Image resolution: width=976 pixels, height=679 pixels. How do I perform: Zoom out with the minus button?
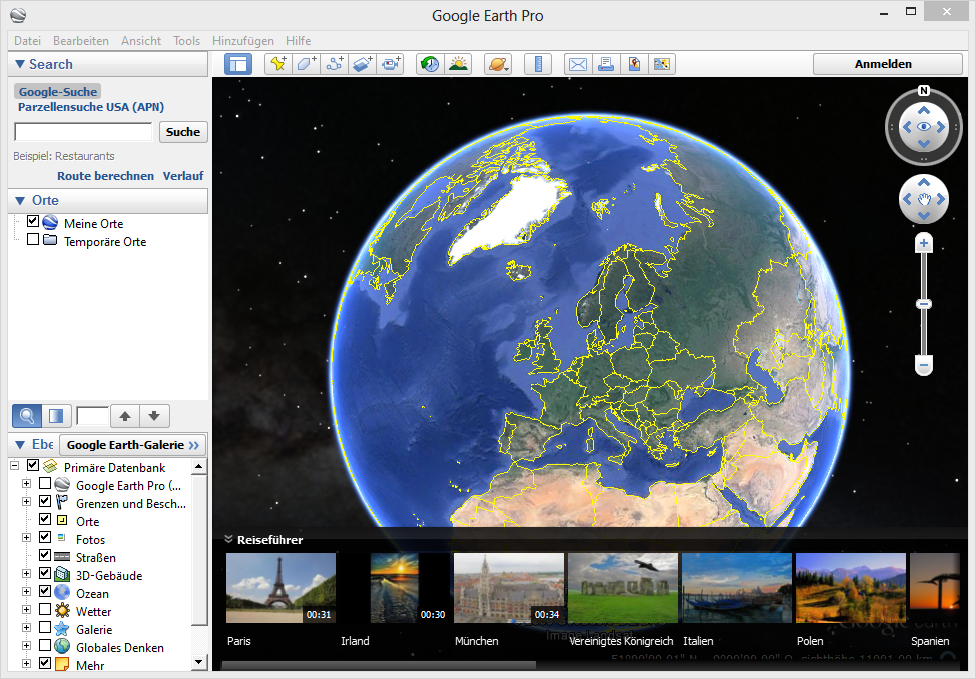924,365
